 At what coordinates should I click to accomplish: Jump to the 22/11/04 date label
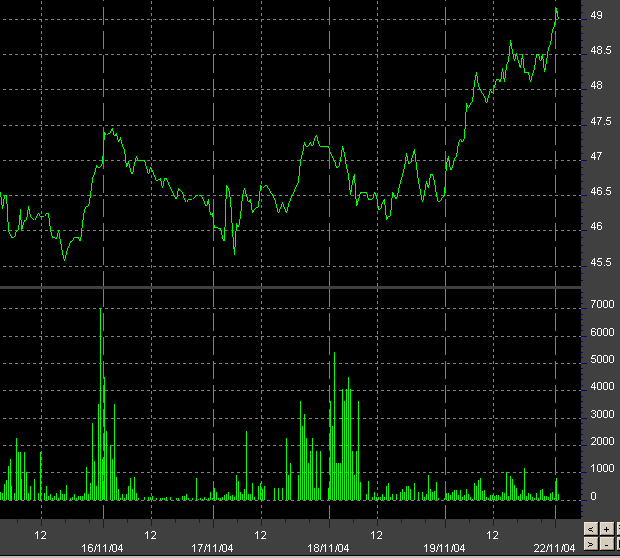pyautogui.click(x=555, y=547)
